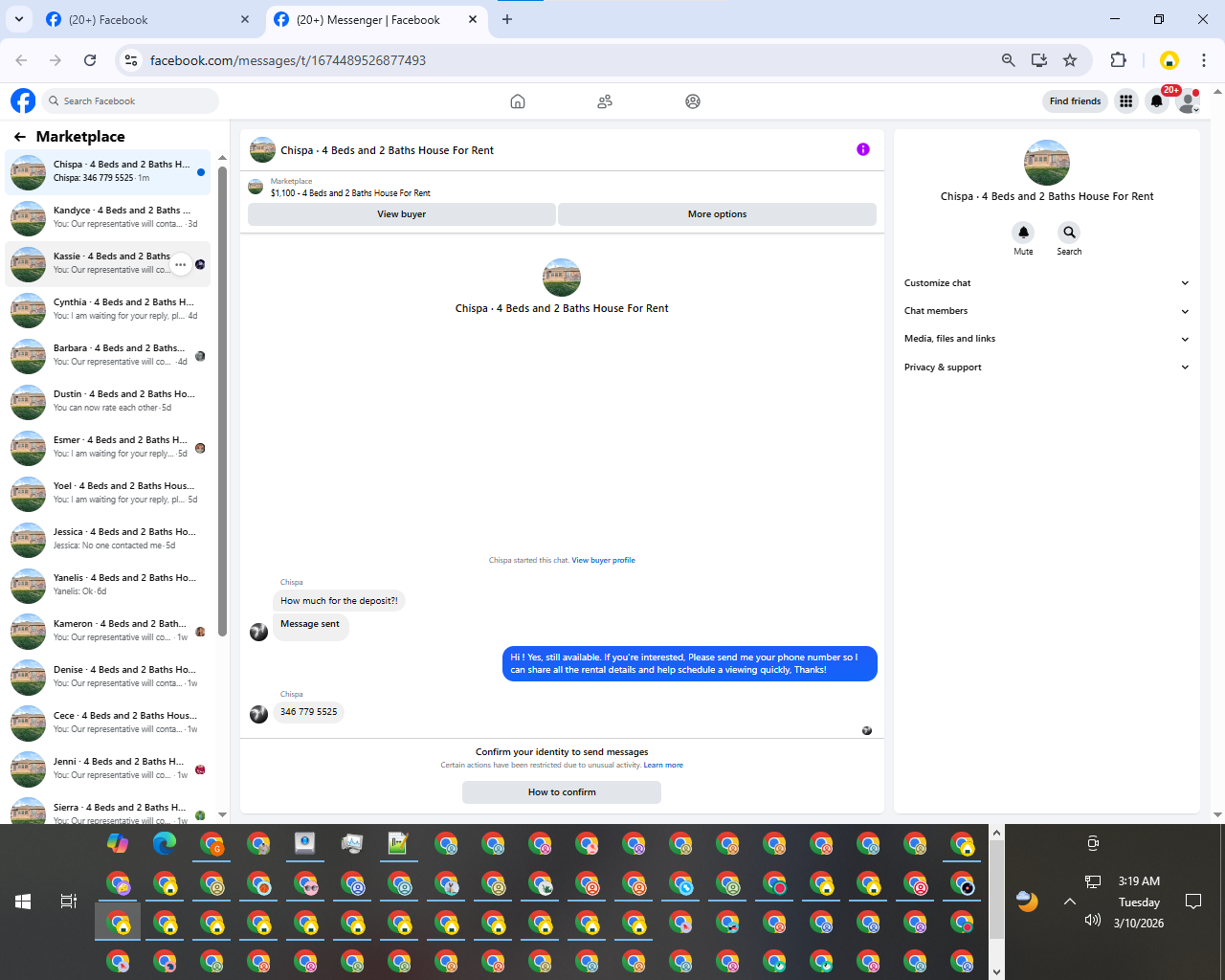The image size is (1225, 980).
Task: Open the Dustin chat conversation
Action: [107, 401]
